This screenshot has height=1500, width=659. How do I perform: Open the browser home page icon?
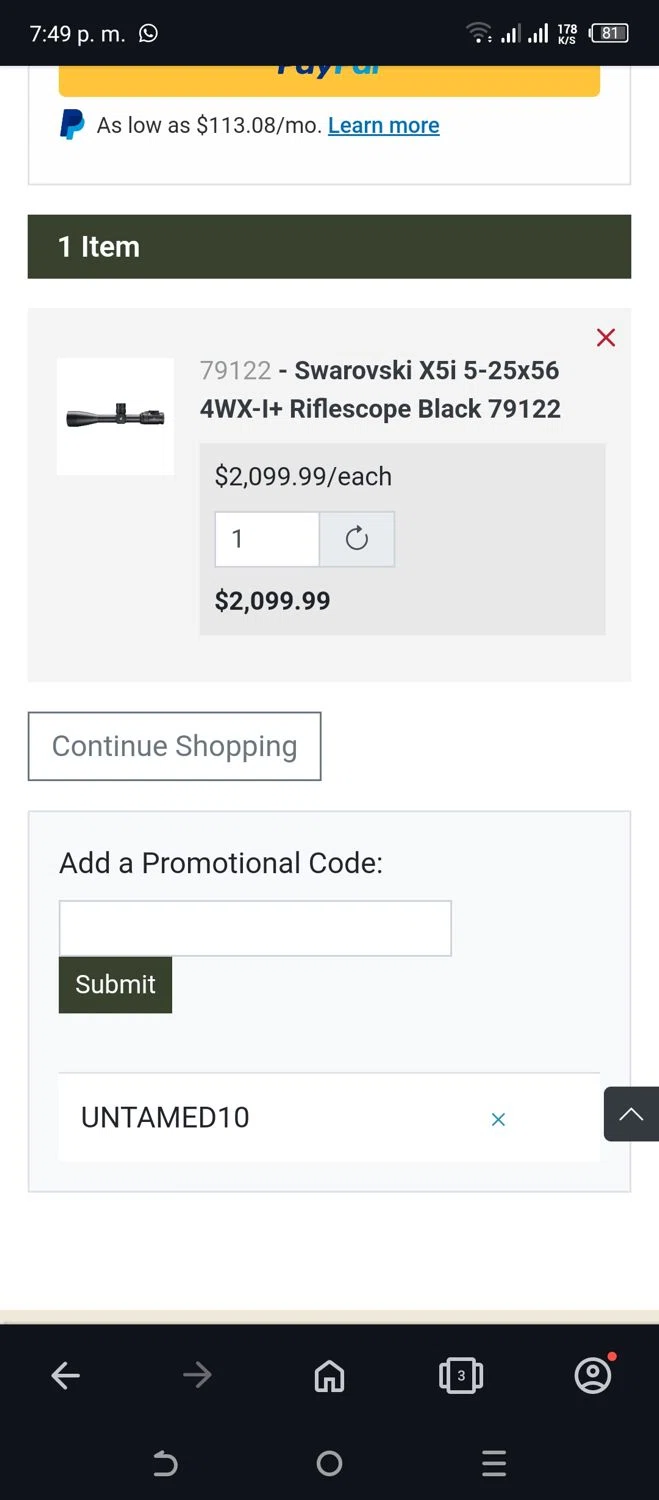(329, 1377)
